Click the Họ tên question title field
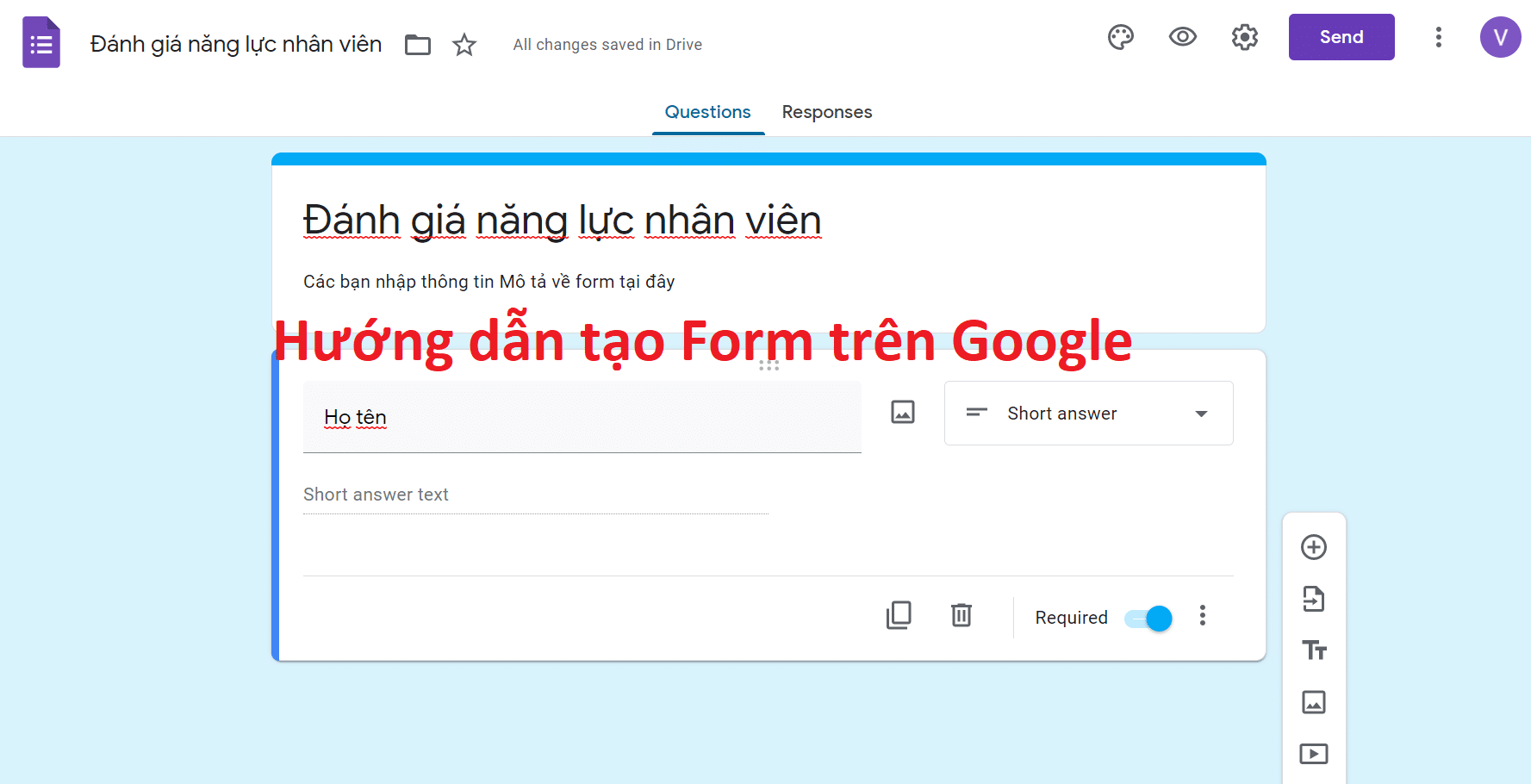This screenshot has width=1531, height=784. point(582,417)
